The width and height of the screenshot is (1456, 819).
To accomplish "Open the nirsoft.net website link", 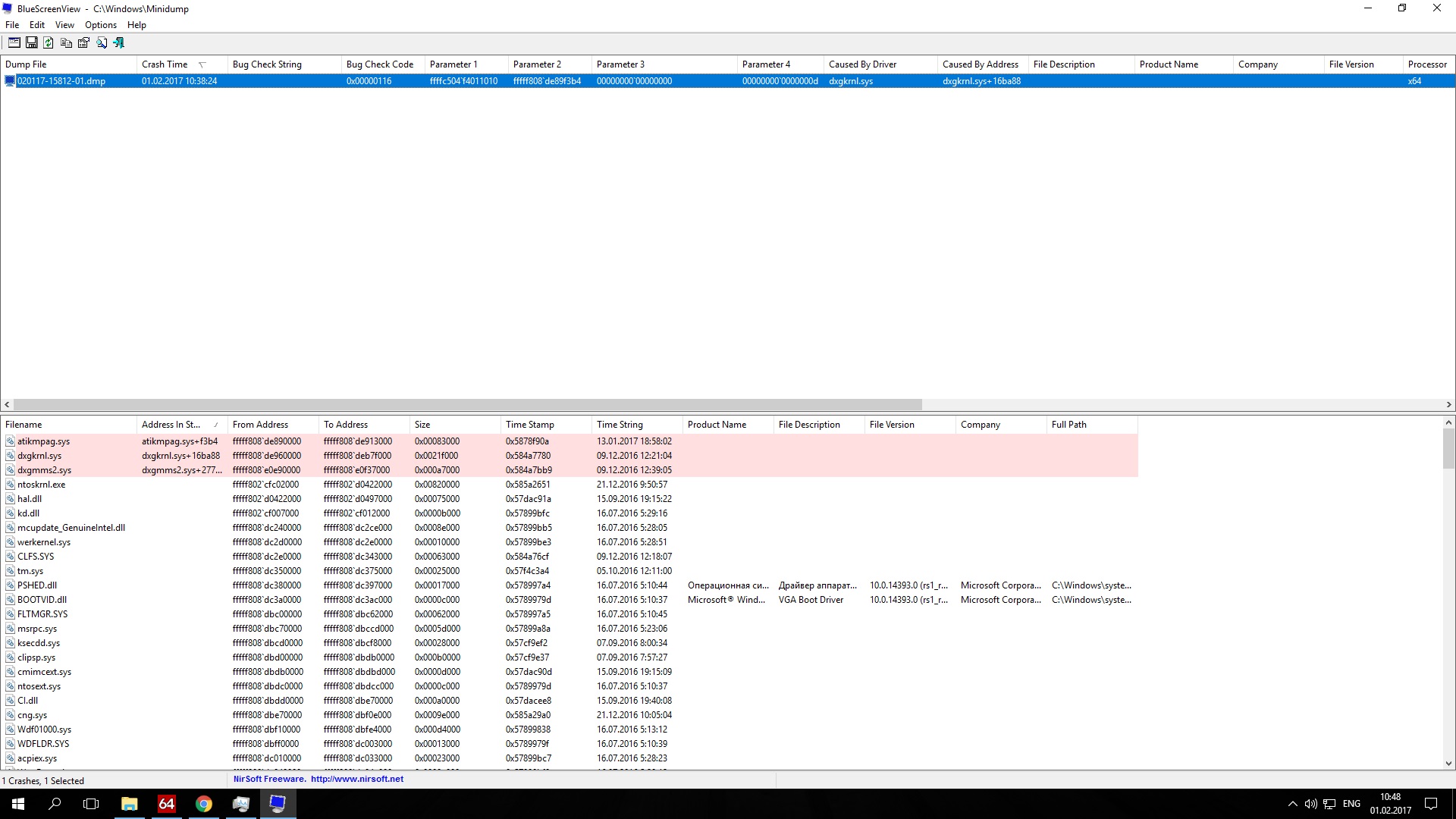I will pyautogui.click(x=356, y=779).
